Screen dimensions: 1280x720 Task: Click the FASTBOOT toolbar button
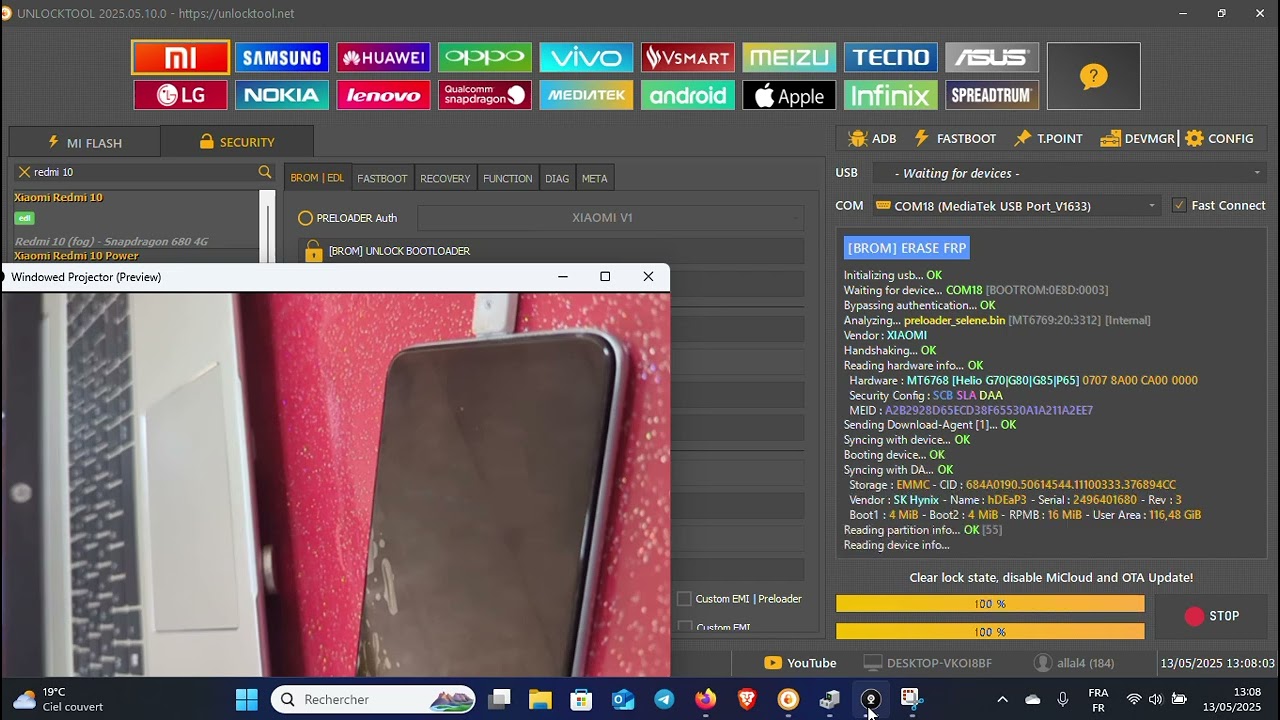click(x=955, y=139)
